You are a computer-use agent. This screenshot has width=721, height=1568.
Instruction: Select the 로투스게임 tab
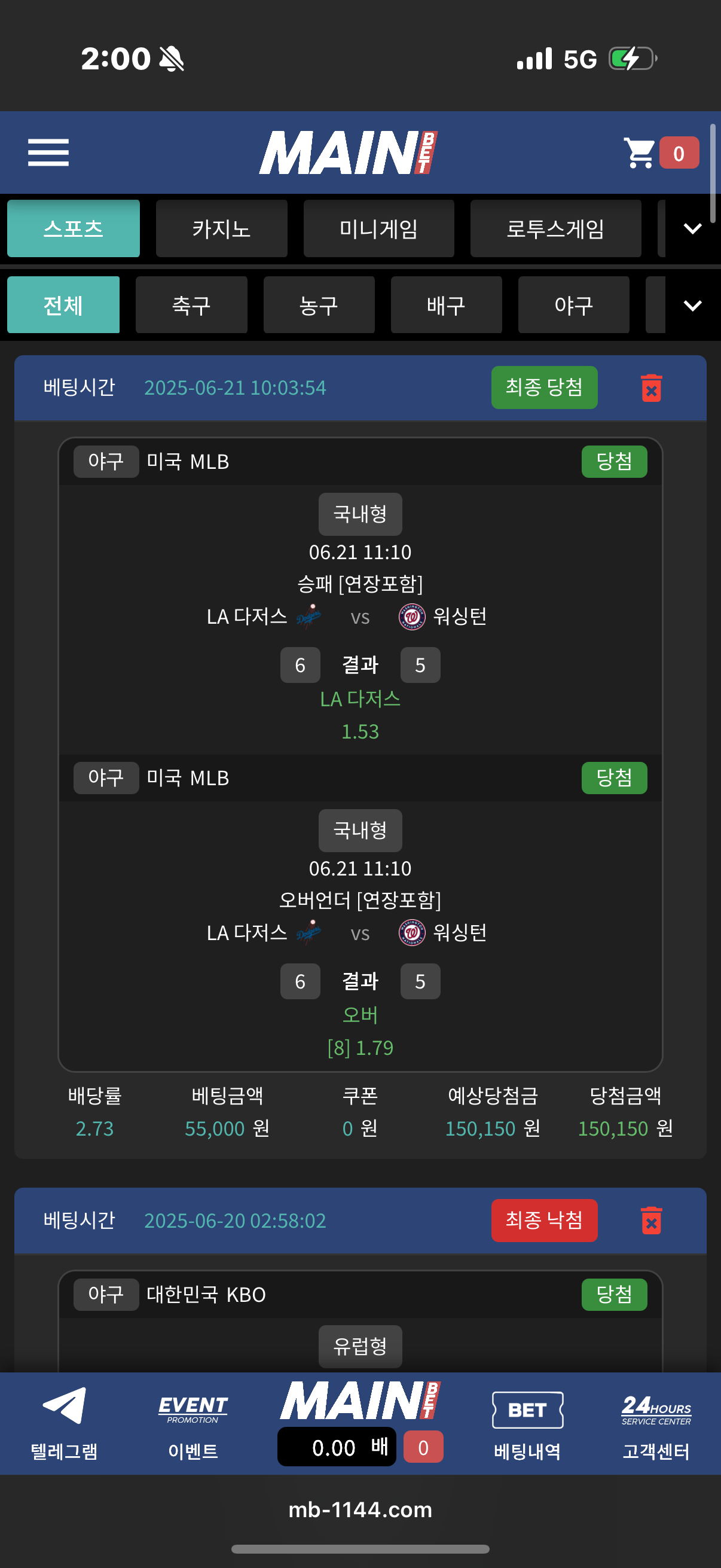555,229
